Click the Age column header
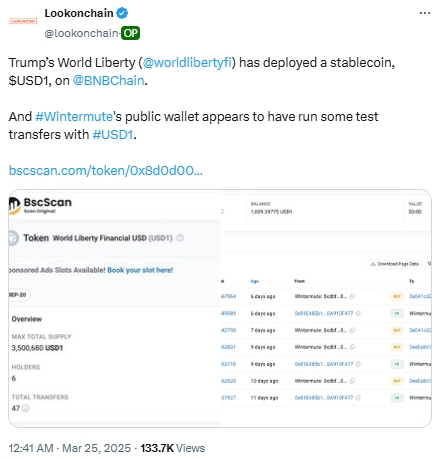This screenshot has height=459, width=444. [x=255, y=281]
